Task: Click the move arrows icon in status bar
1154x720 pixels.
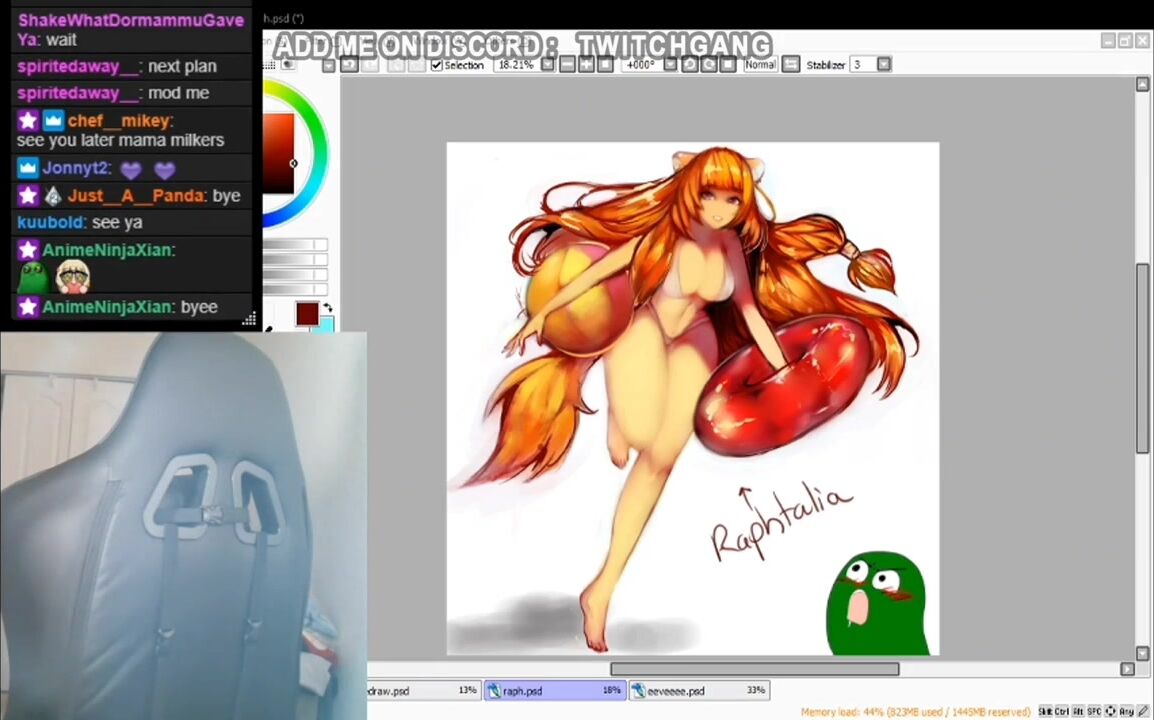Action: [x=1111, y=711]
